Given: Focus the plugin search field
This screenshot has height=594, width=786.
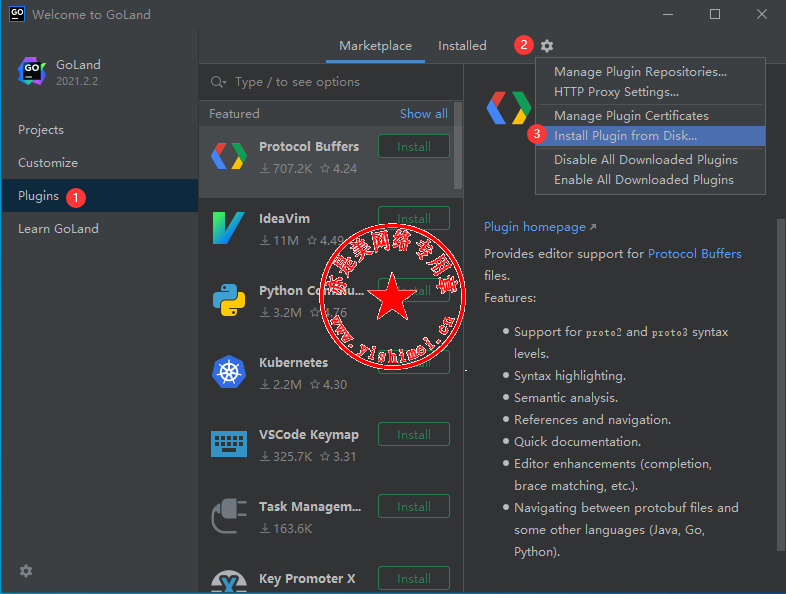Looking at the screenshot, I should [x=331, y=82].
